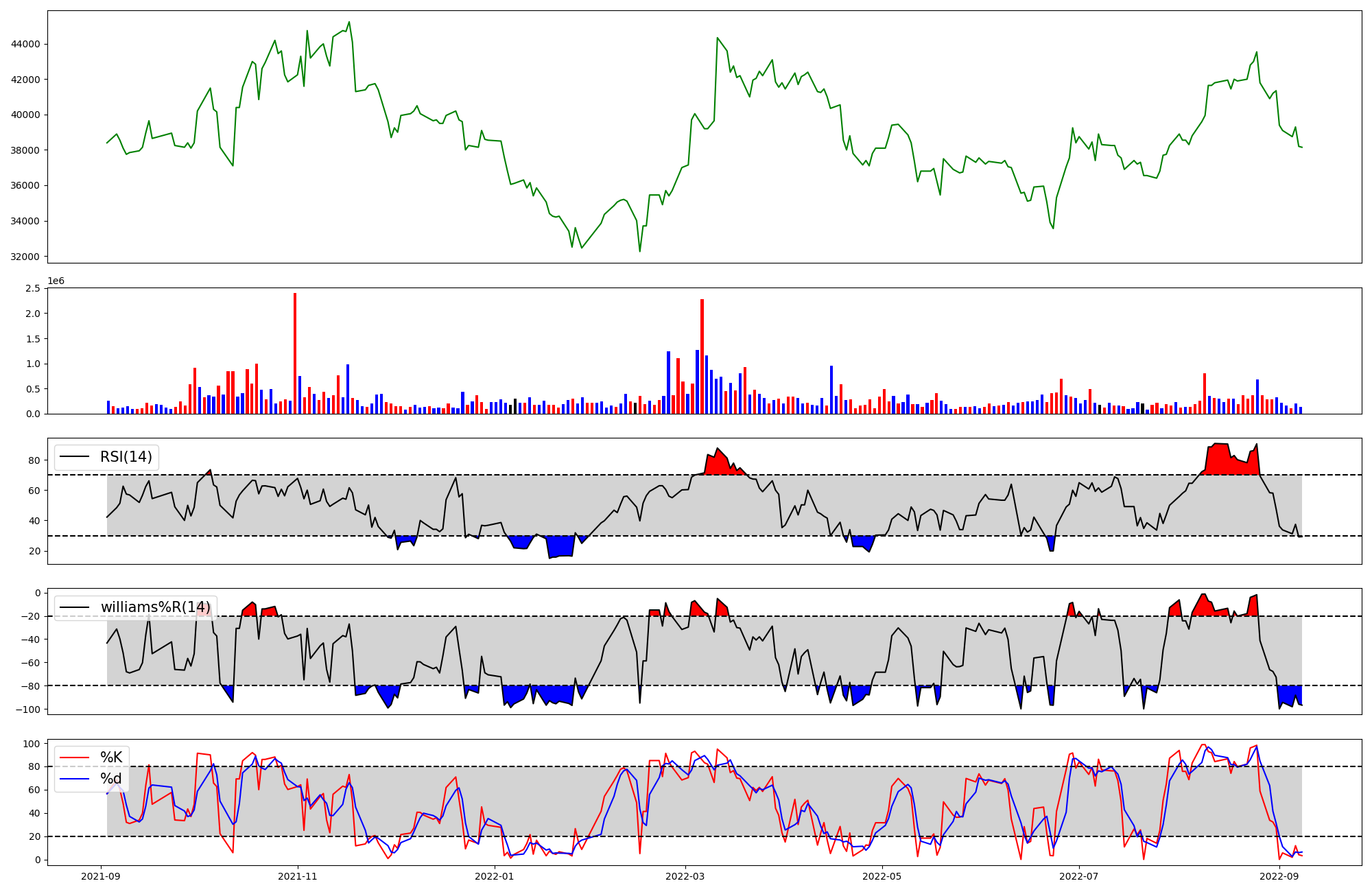Select the 2022-03 x-axis date label
Viewport: 1372px width, 892px height.
click(x=685, y=876)
